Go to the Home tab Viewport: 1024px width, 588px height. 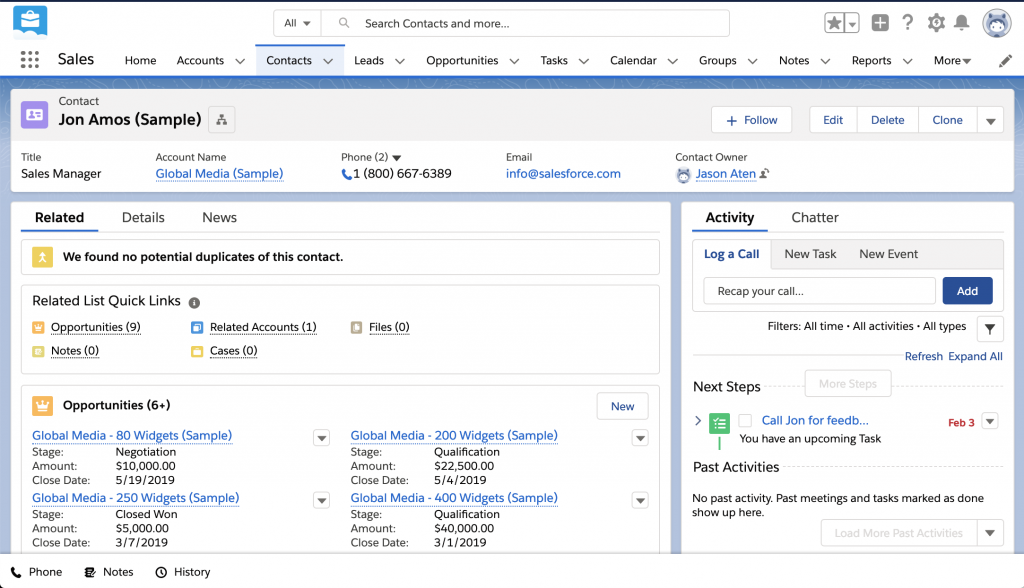click(x=140, y=60)
